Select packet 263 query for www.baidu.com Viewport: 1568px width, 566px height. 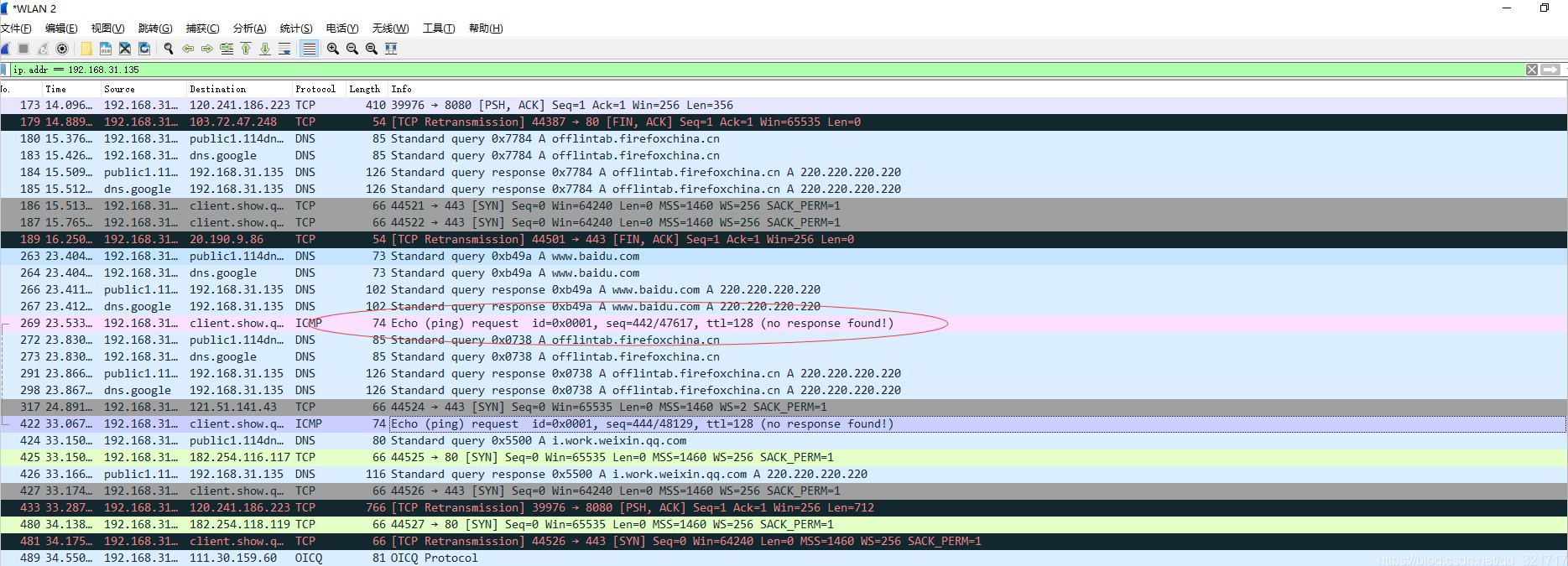coord(783,257)
